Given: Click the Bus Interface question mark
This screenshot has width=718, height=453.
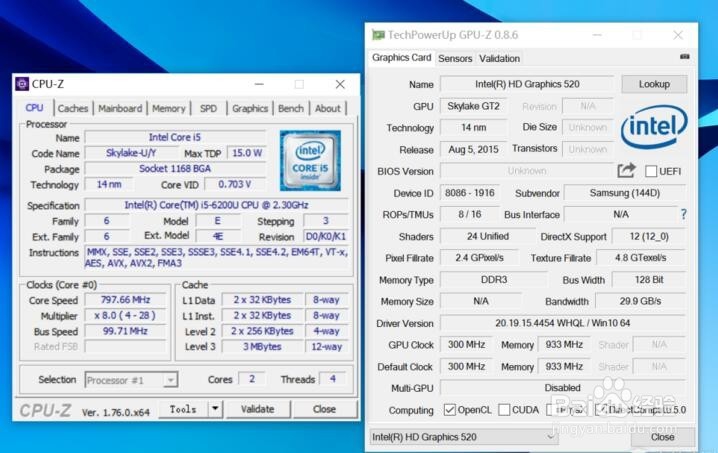Looking at the screenshot, I should pos(683,214).
